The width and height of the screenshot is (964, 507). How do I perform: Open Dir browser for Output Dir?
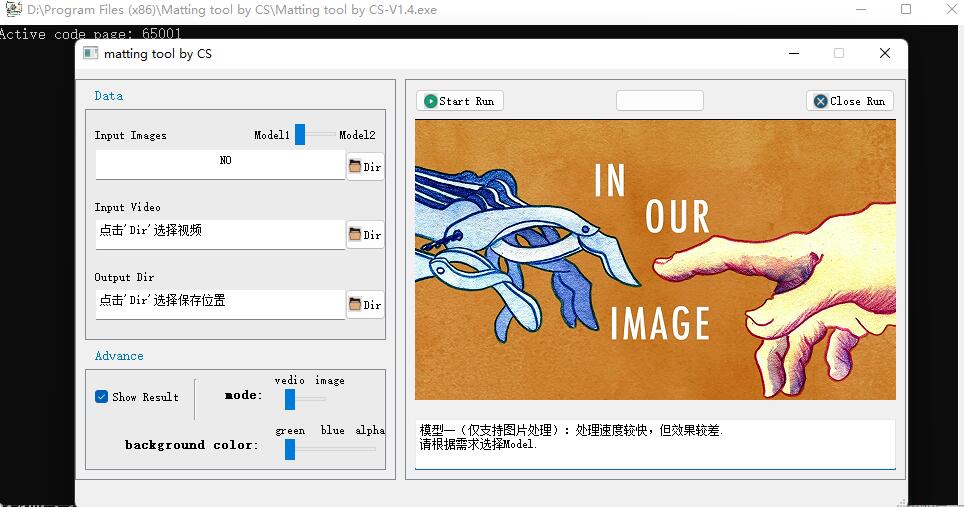pyautogui.click(x=365, y=305)
